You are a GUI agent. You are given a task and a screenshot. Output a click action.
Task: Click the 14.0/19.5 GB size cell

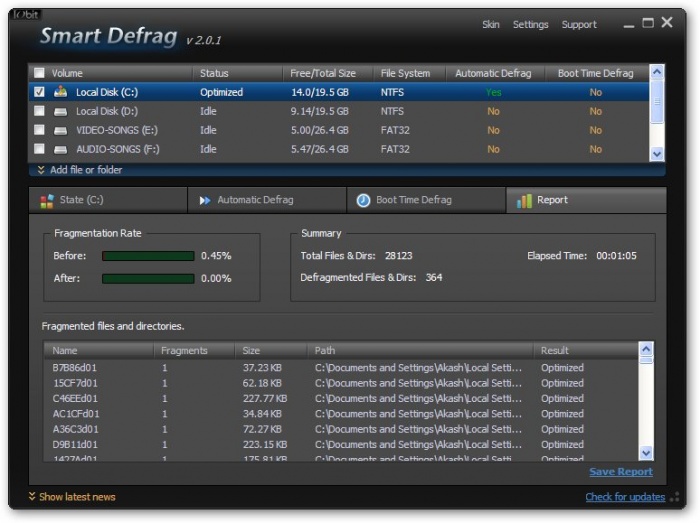click(320, 92)
